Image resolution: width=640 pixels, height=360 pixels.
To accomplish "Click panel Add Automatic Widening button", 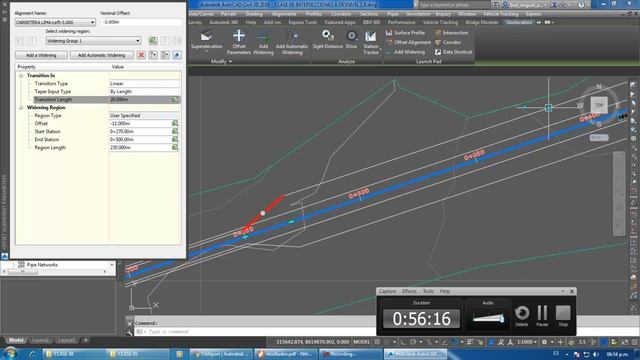I will tap(102, 55).
